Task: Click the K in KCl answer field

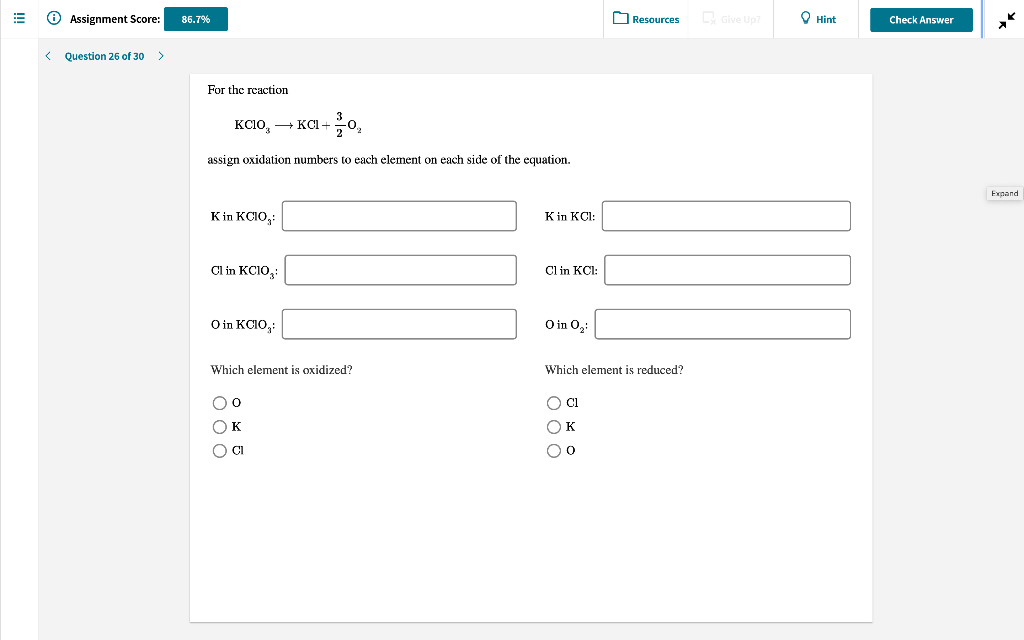Action: 726,215
